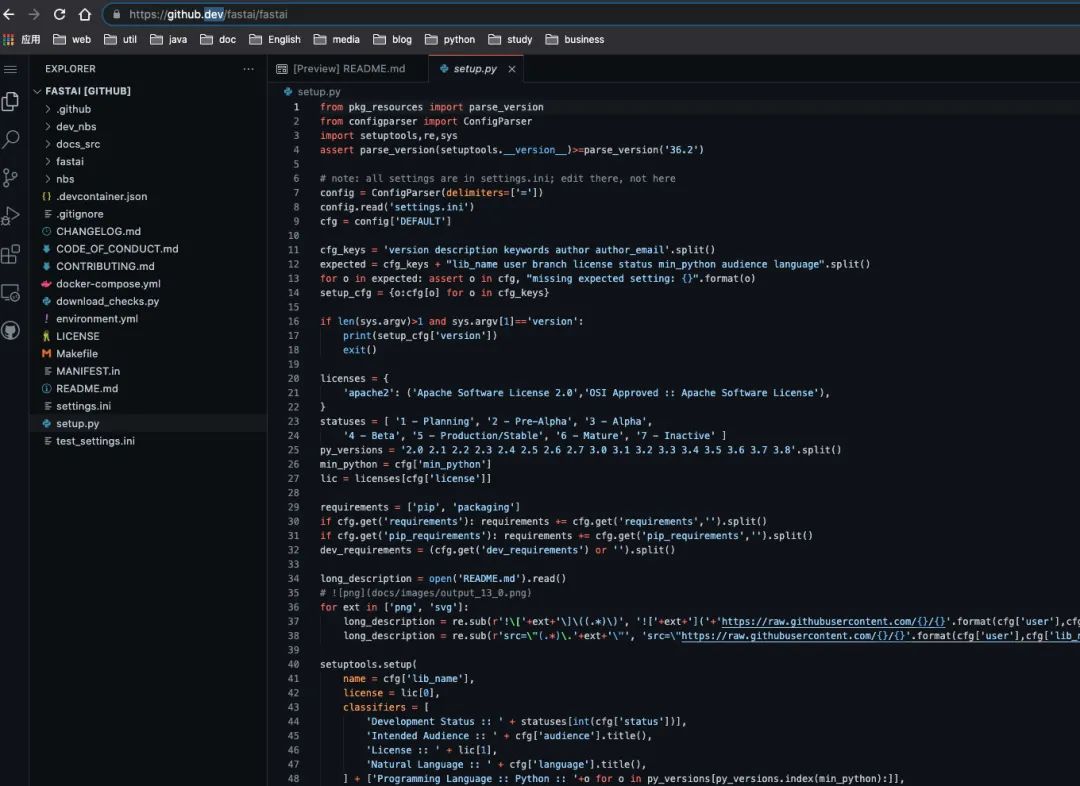Collapse the FASTAI [GITHUB] root section
This screenshot has width=1080, height=786.
88,91
